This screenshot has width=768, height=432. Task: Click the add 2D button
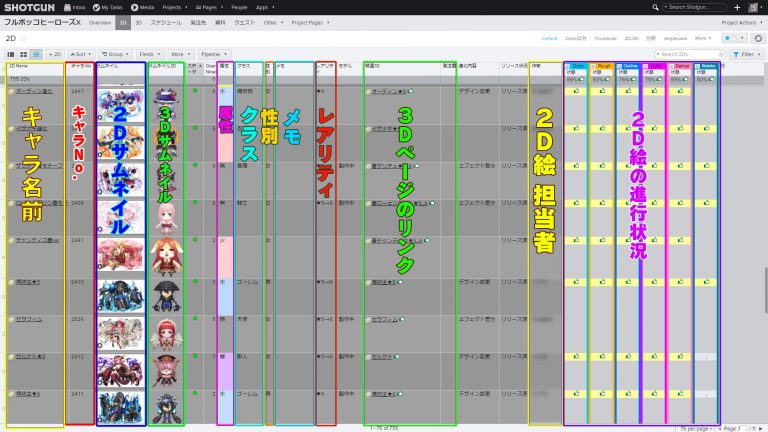(x=55, y=54)
